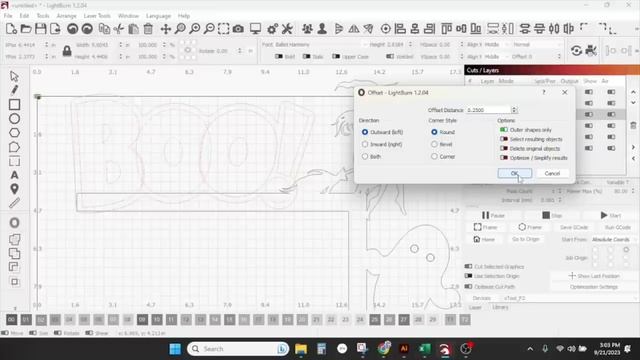Open the Window menu

pyautogui.click(x=128, y=16)
